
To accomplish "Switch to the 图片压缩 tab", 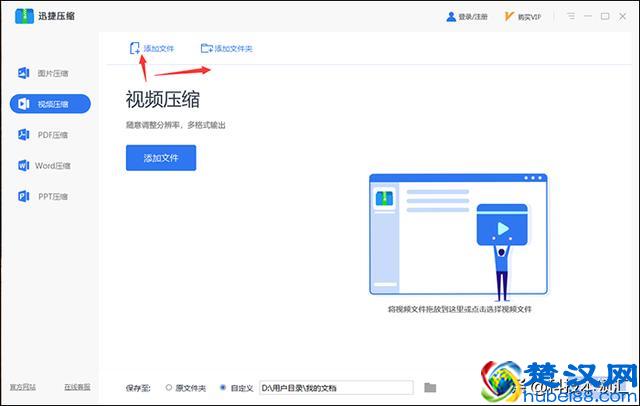I will [x=50, y=73].
